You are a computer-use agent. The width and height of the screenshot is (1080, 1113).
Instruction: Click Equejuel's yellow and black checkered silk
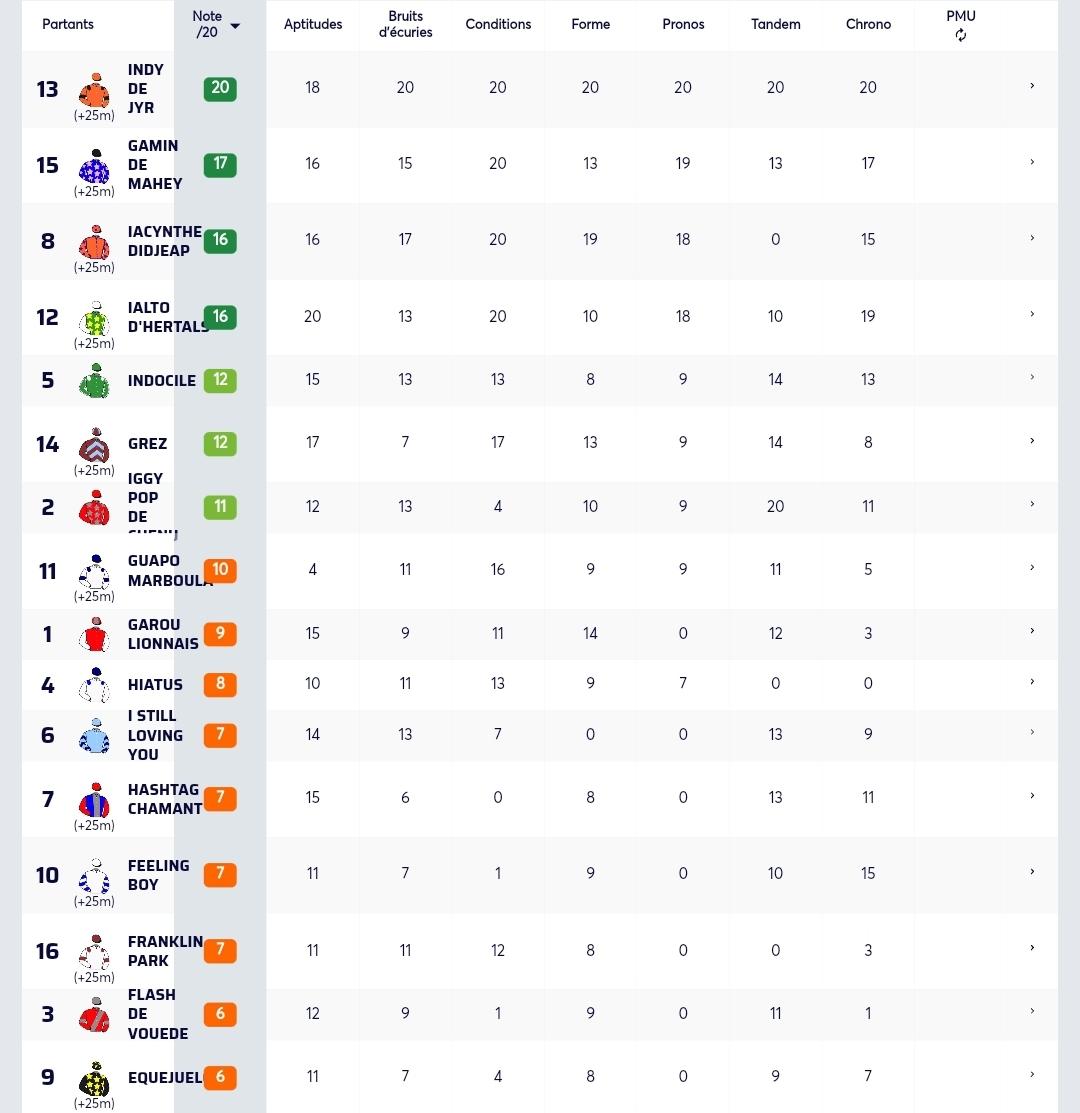[94, 1079]
